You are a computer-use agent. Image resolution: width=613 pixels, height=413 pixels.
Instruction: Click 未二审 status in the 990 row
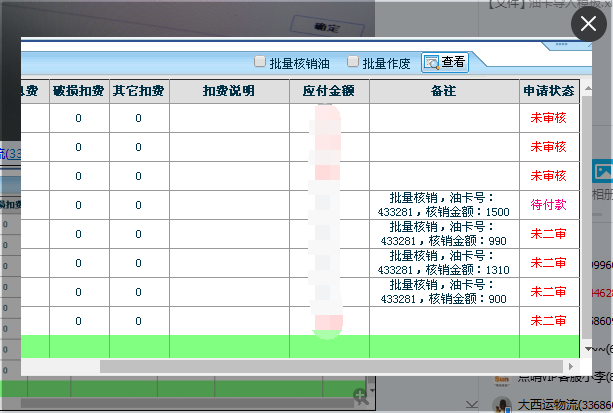coord(548,234)
